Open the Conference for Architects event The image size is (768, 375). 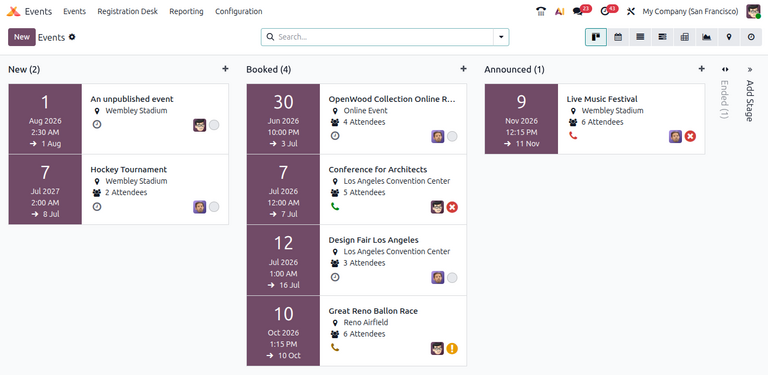(378, 169)
